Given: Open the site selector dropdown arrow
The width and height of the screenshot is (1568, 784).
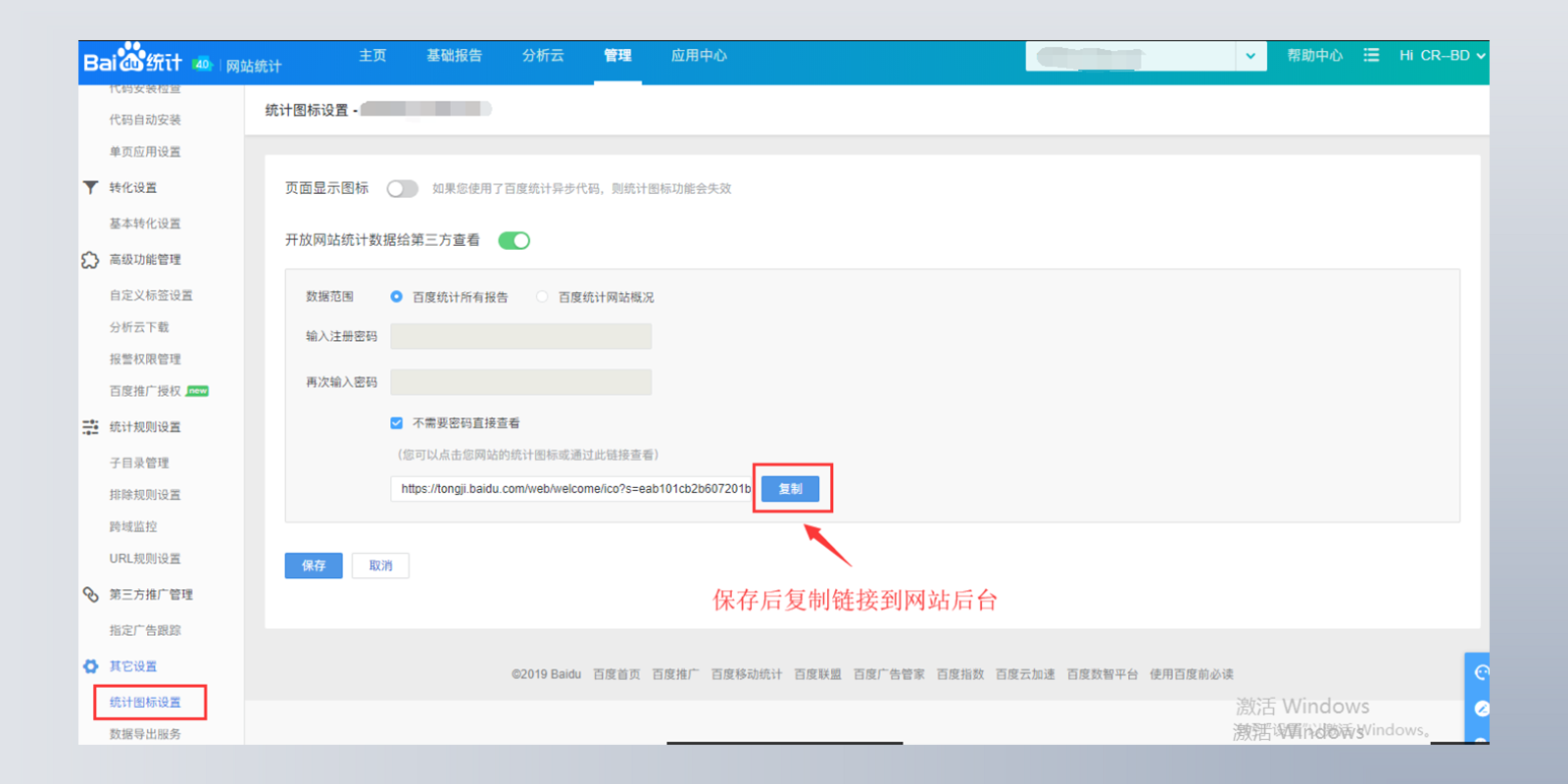Looking at the screenshot, I should (x=1250, y=56).
